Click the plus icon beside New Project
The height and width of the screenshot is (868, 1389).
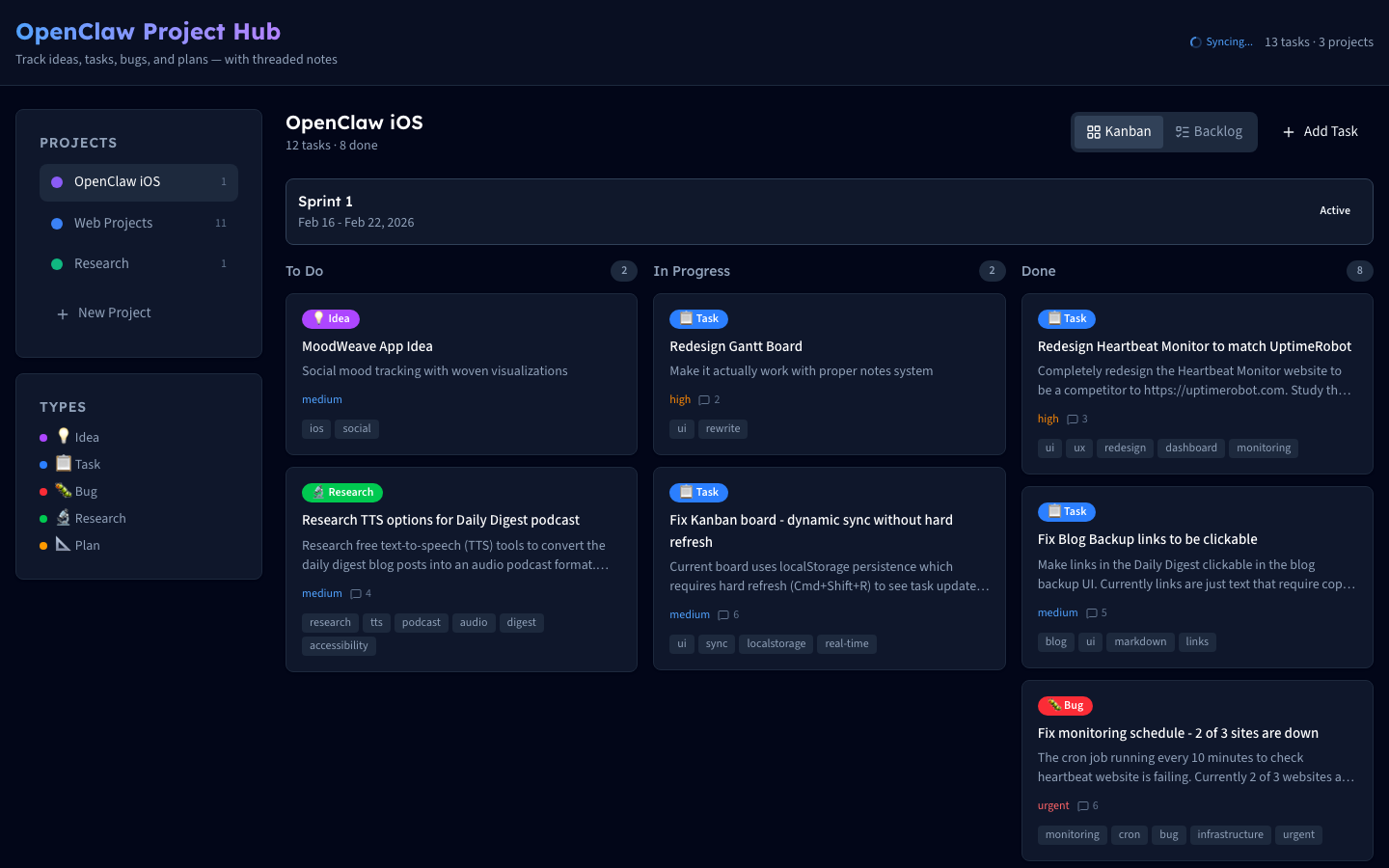pos(63,313)
